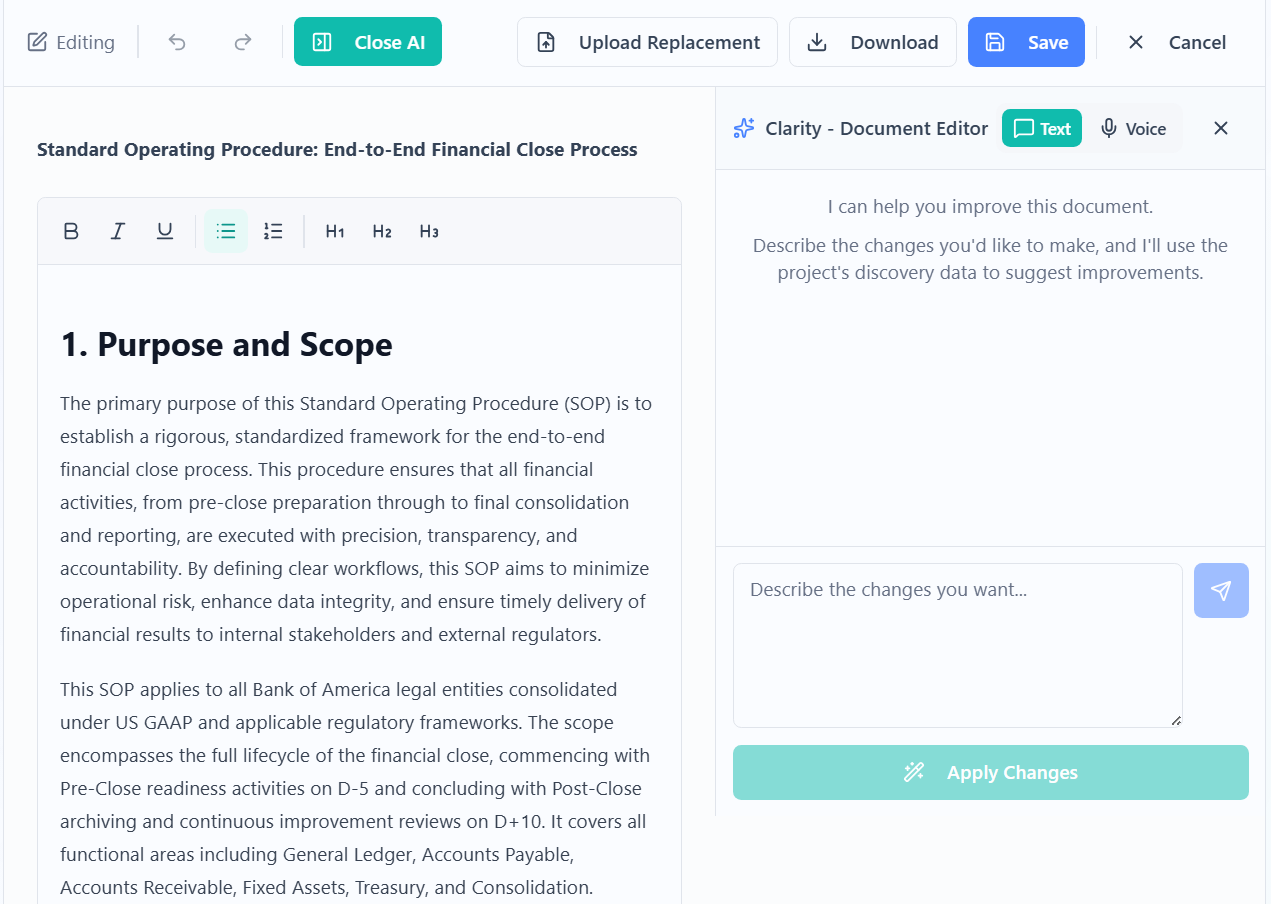
Task: Apply italic formatting
Action: click(x=118, y=231)
